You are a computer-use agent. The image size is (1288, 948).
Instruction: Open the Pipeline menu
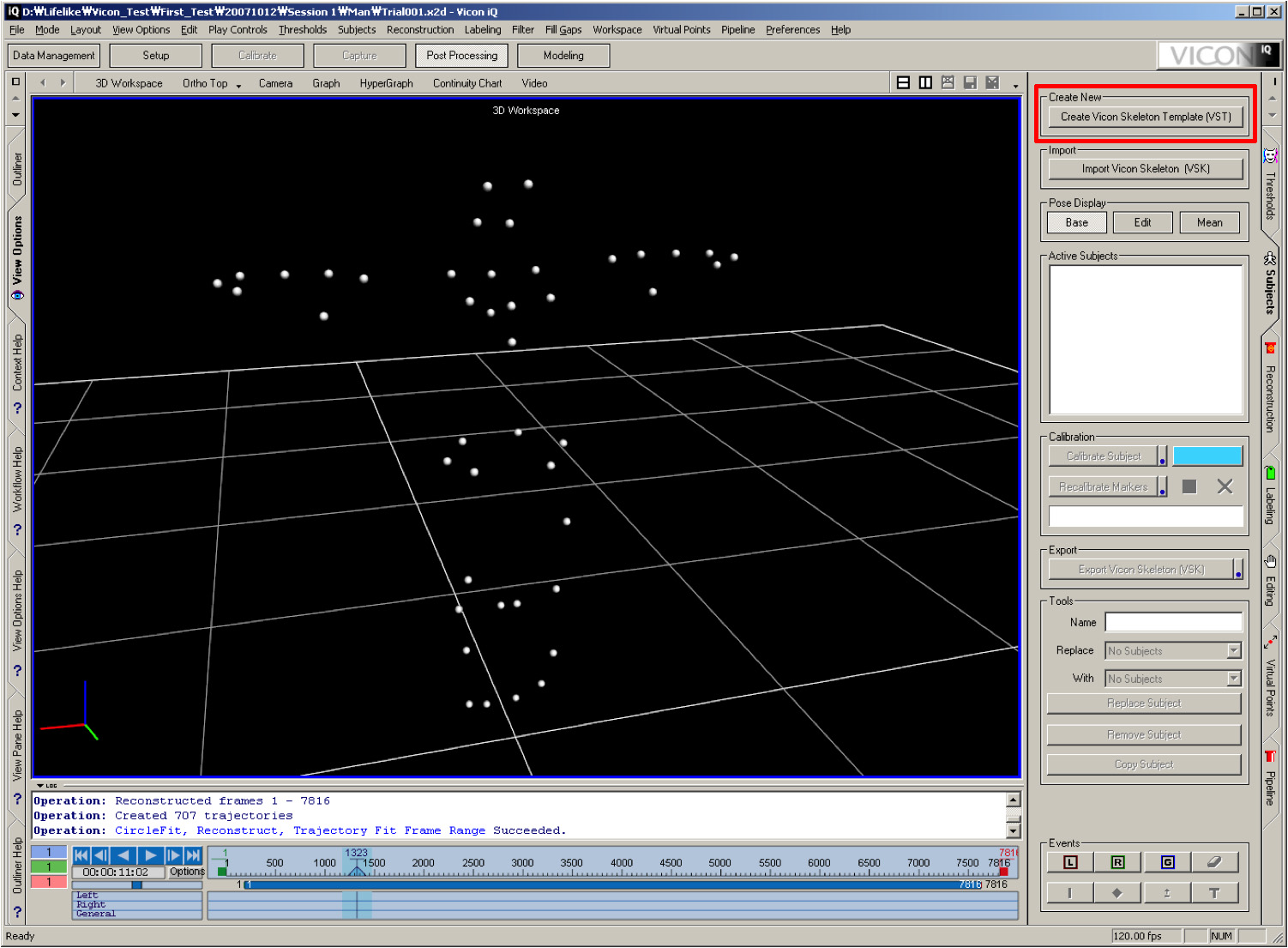click(x=737, y=29)
